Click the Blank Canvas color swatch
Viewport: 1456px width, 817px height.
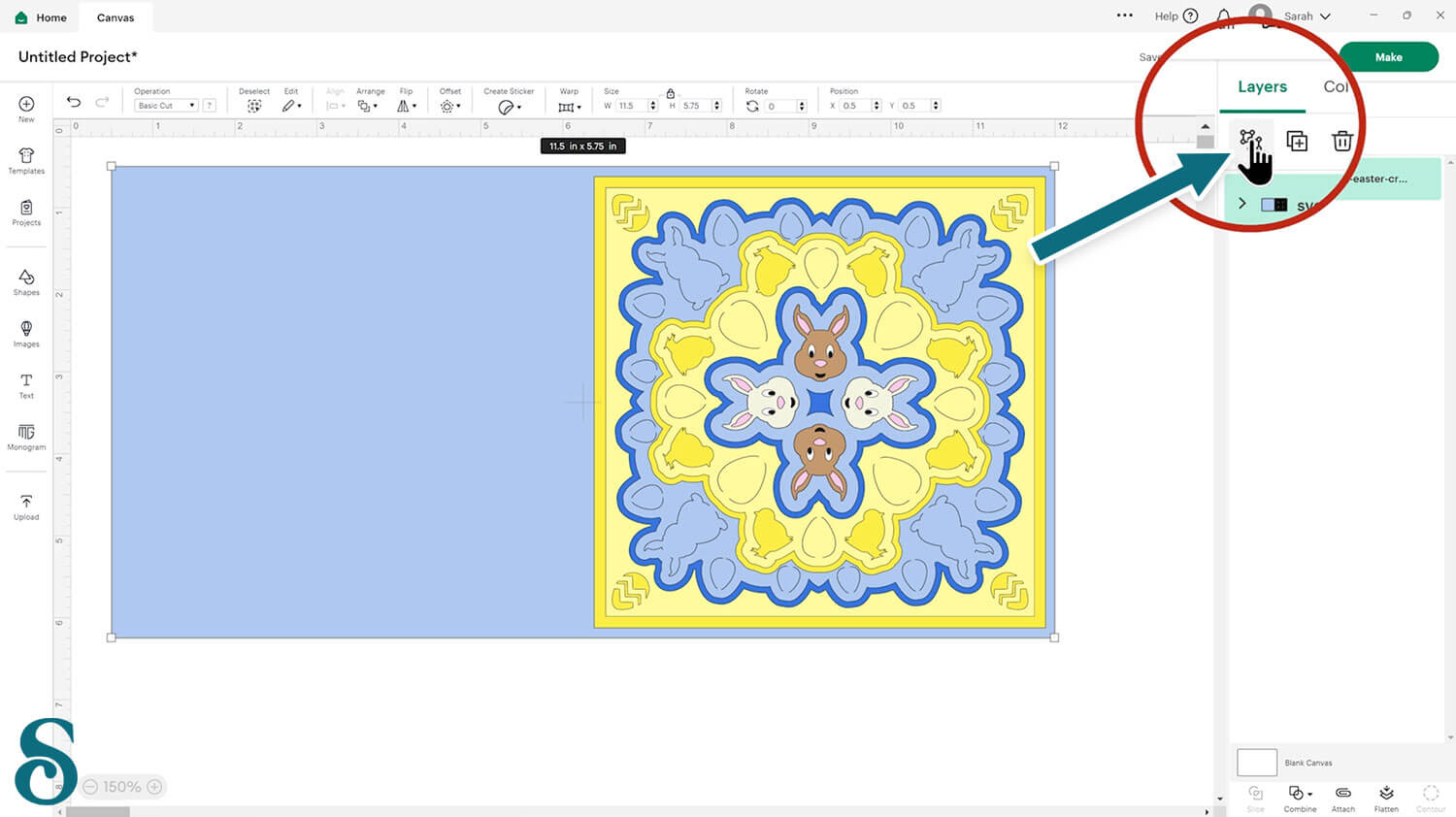[x=1257, y=762]
